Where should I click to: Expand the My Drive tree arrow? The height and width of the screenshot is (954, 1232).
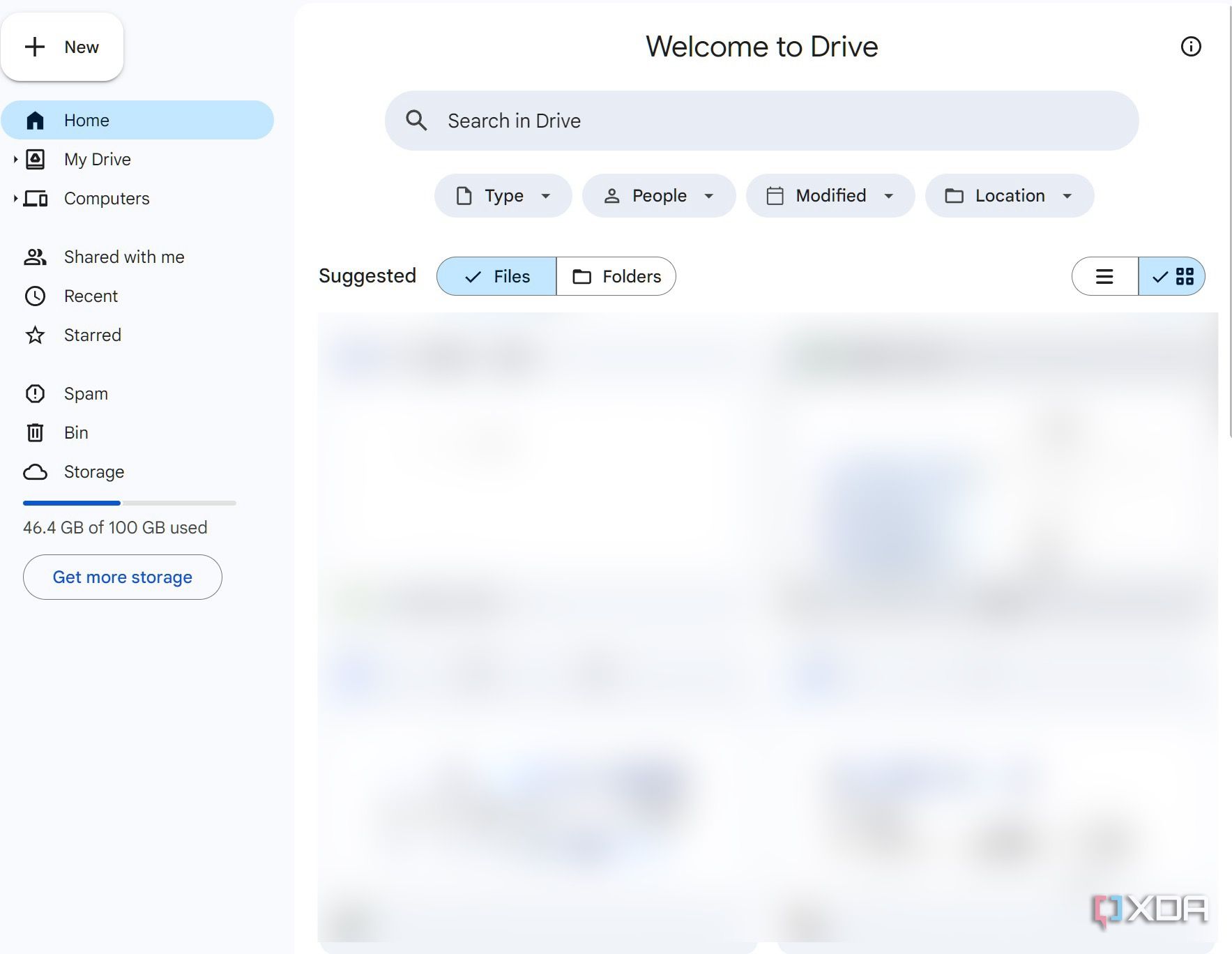pyautogui.click(x=15, y=160)
